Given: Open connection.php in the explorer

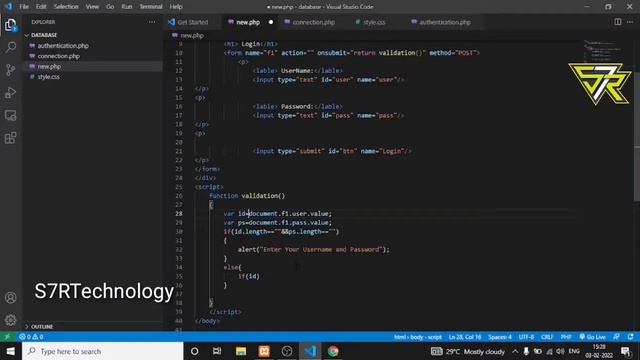Looking at the screenshot, I should (58, 56).
